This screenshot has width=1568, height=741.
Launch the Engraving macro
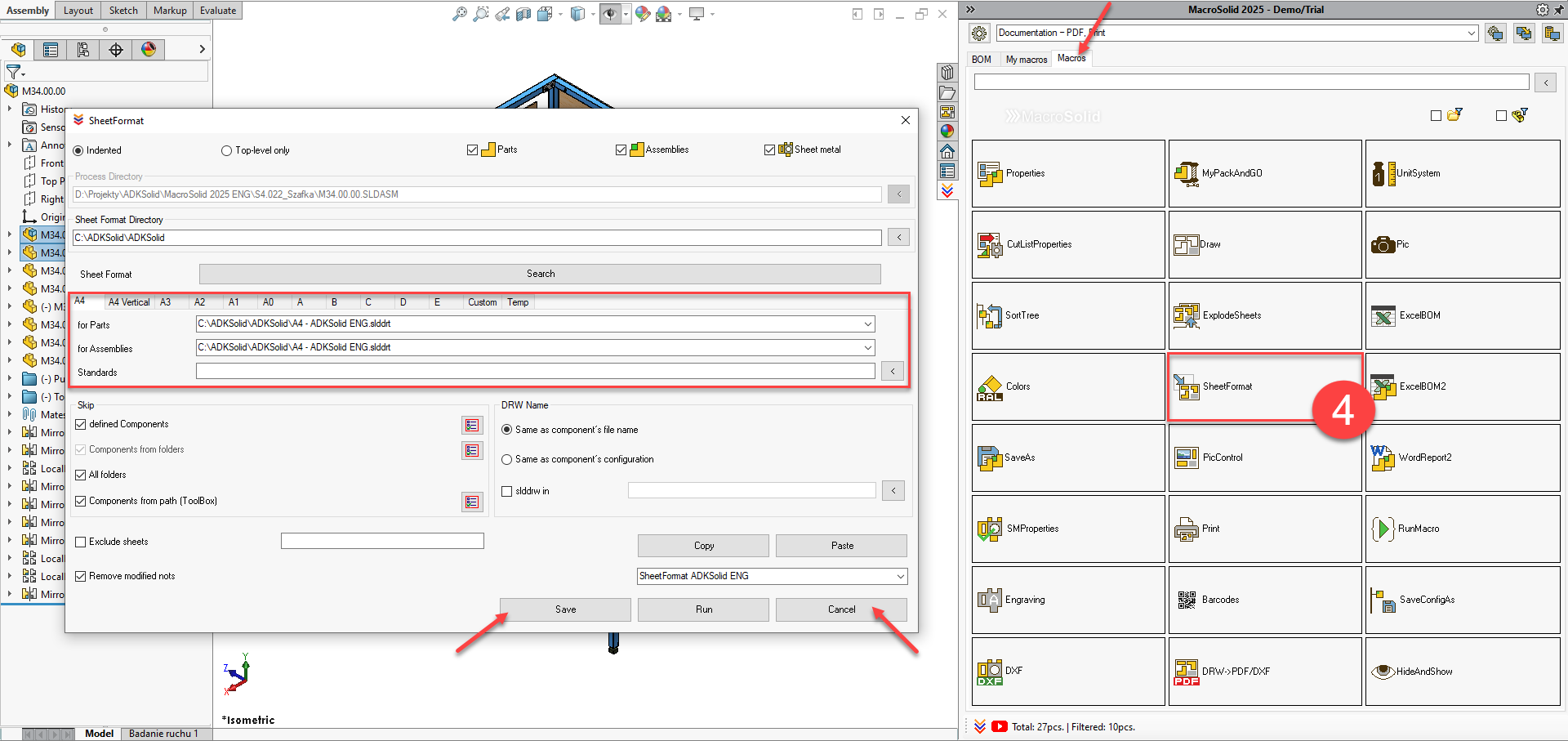point(1067,600)
